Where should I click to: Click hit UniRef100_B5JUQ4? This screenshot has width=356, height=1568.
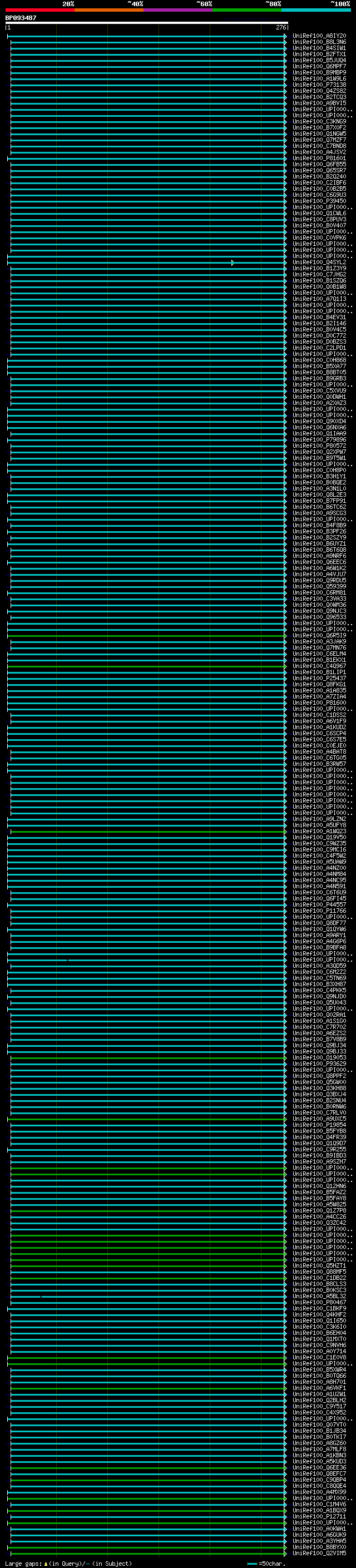click(x=319, y=60)
